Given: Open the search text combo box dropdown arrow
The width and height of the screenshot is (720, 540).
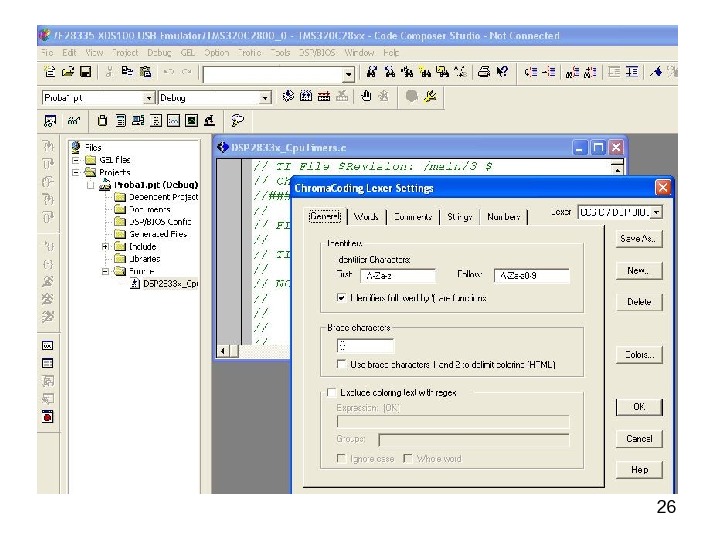Looking at the screenshot, I should [349, 74].
